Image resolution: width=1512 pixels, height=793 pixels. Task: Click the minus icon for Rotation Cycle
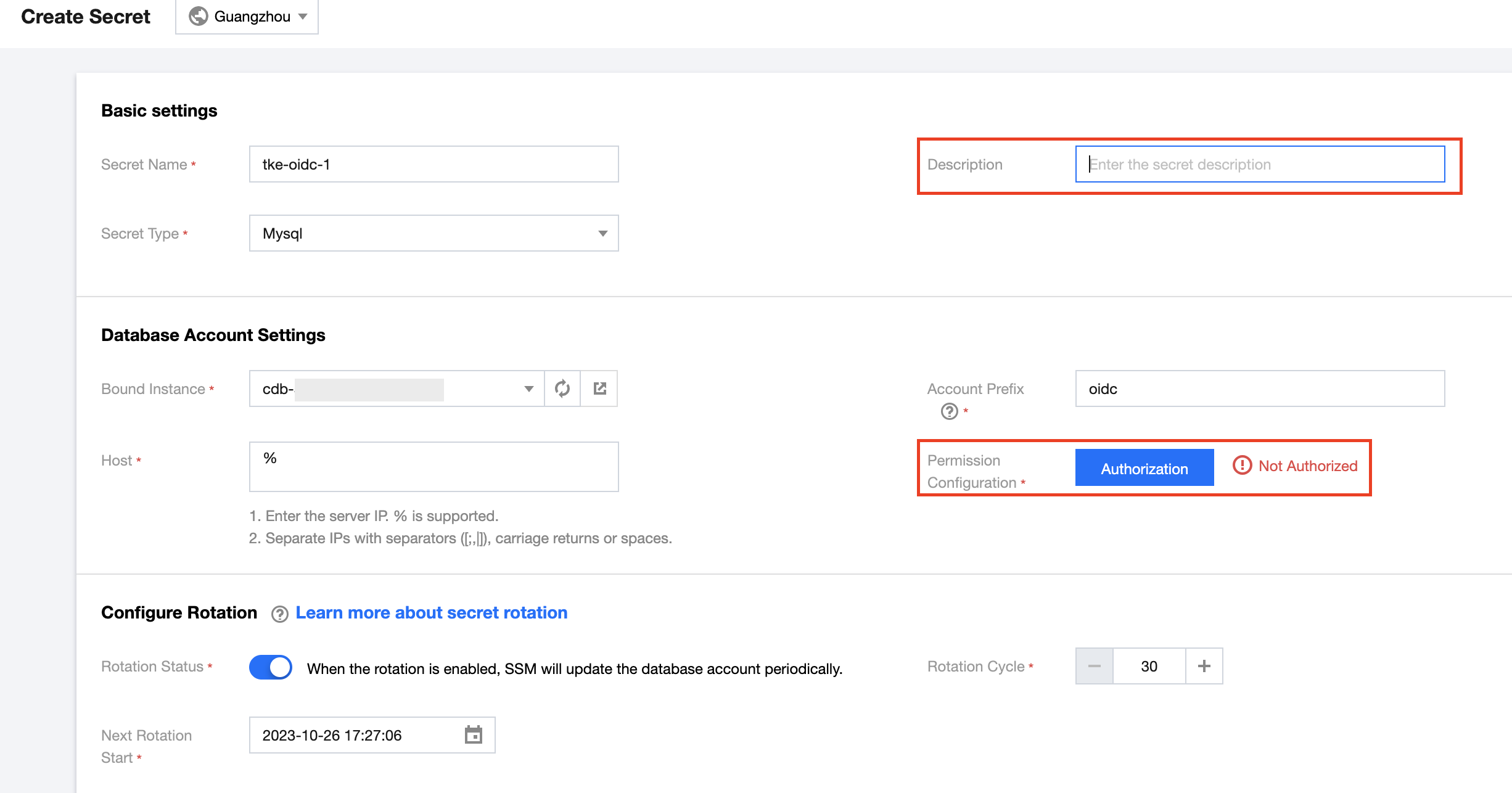(x=1095, y=666)
